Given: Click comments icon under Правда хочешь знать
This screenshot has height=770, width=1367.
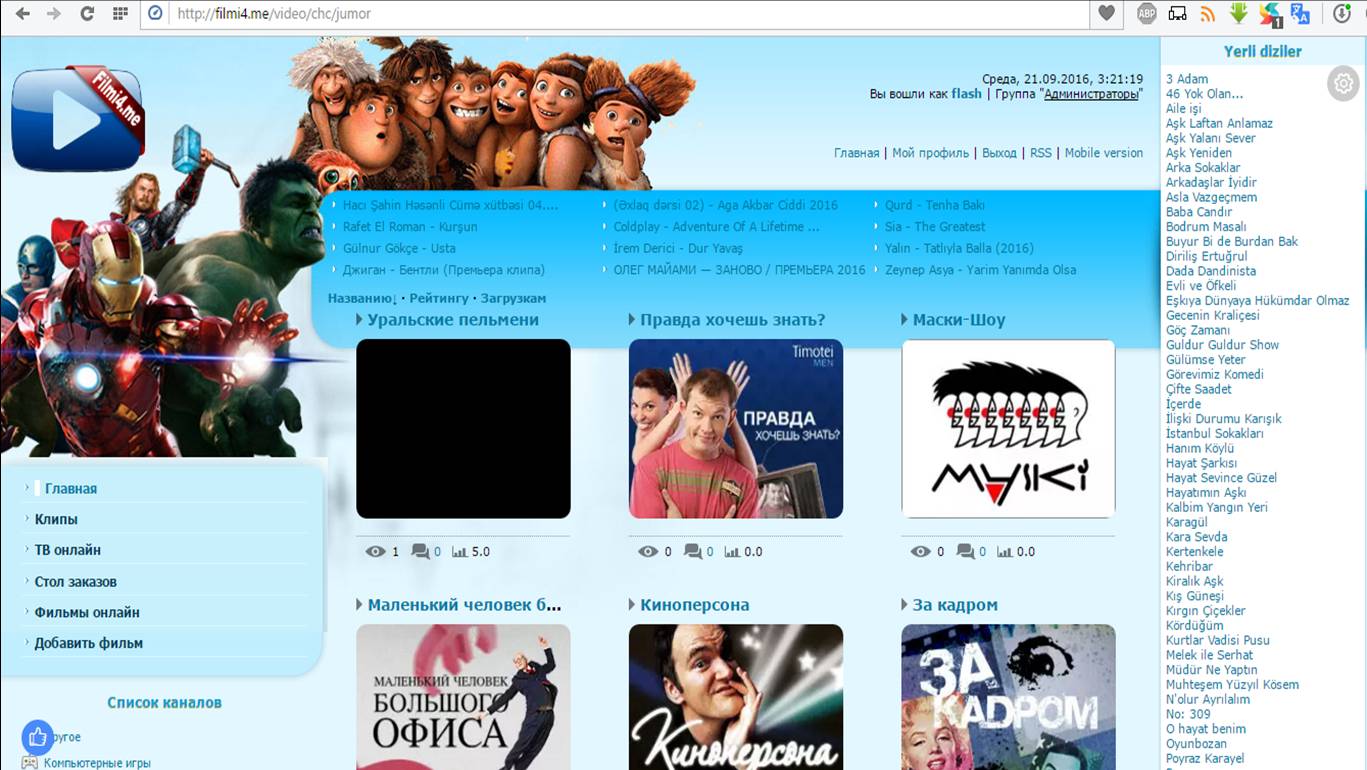Looking at the screenshot, I should click(x=693, y=551).
